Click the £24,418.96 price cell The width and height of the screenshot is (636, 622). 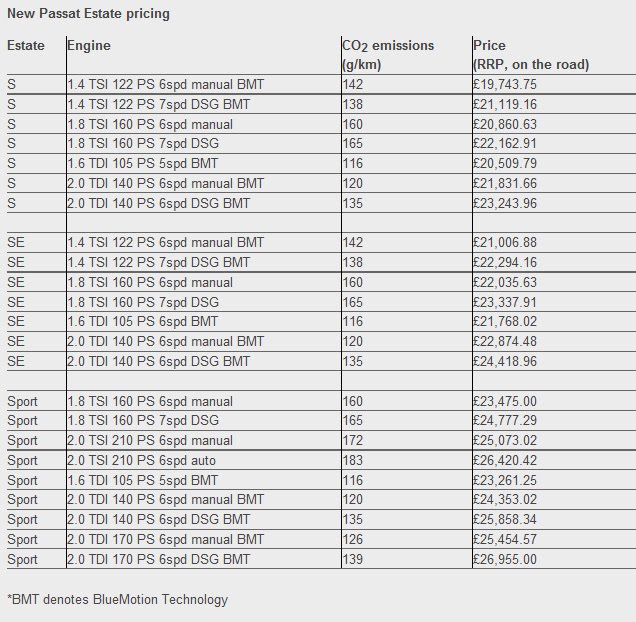click(505, 361)
